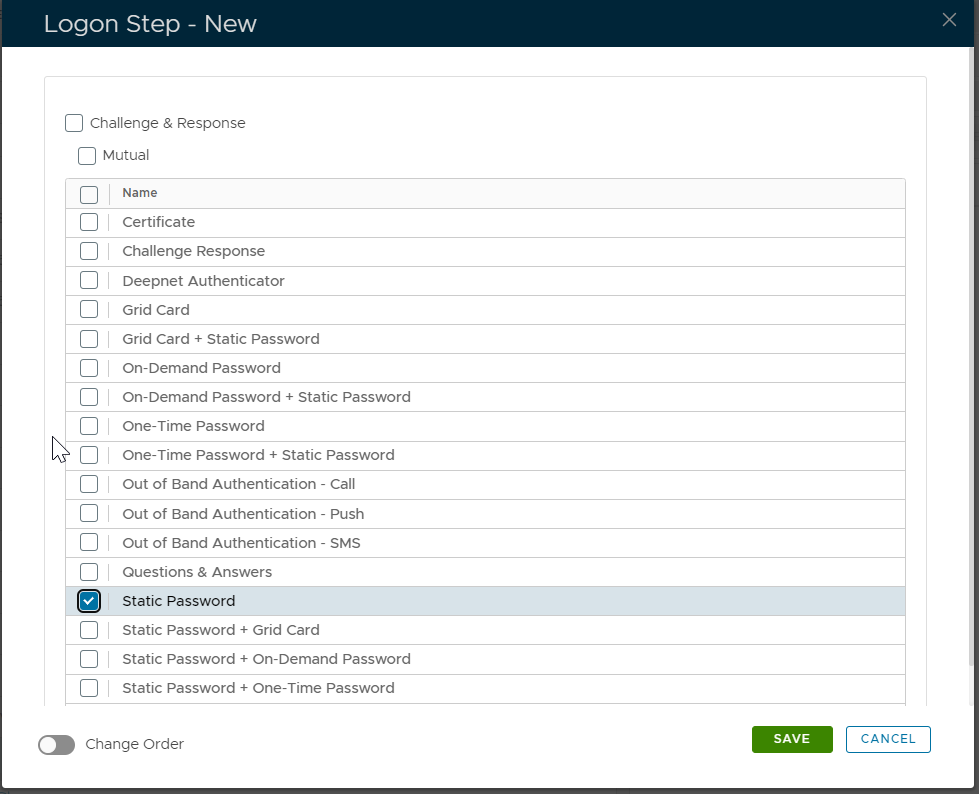979x794 pixels.
Task: Tick the One-Time Password checkbox
Action: tap(89, 426)
